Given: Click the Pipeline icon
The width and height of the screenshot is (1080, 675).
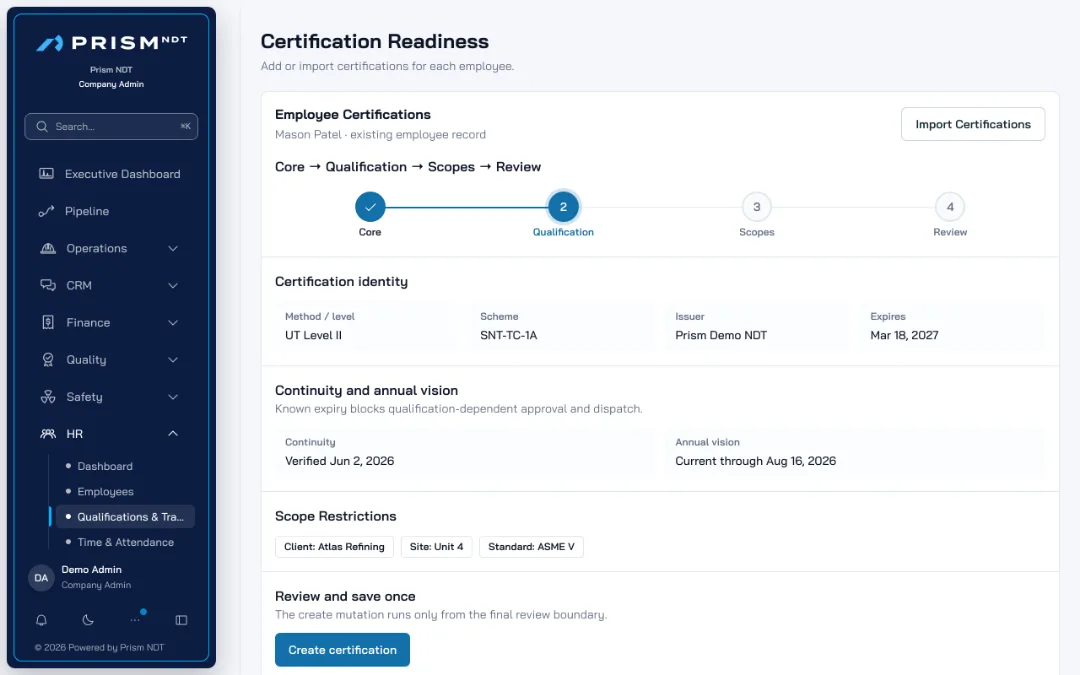Looking at the screenshot, I should (46, 211).
